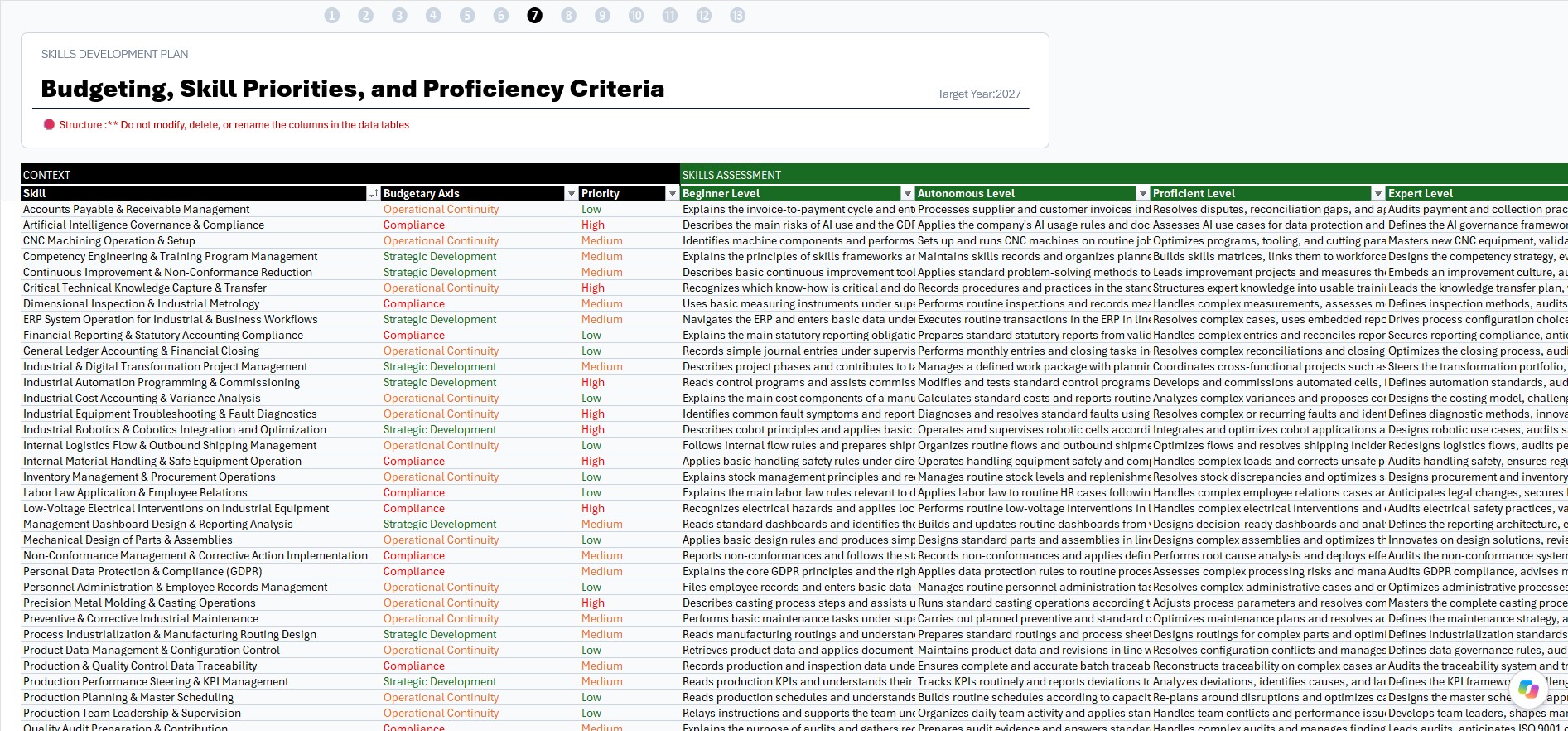Screen dimensions: 1568x731
Task: Select navigation circle number 4
Action: tap(433, 16)
